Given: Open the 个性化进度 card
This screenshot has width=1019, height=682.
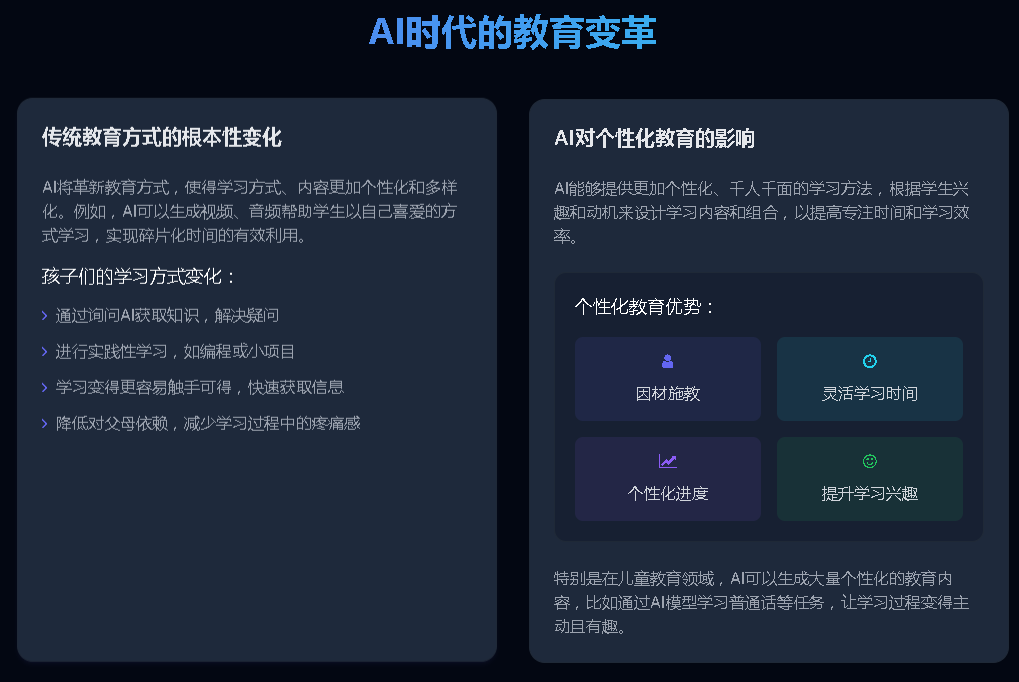Looking at the screenshot, I should (667, 479).
